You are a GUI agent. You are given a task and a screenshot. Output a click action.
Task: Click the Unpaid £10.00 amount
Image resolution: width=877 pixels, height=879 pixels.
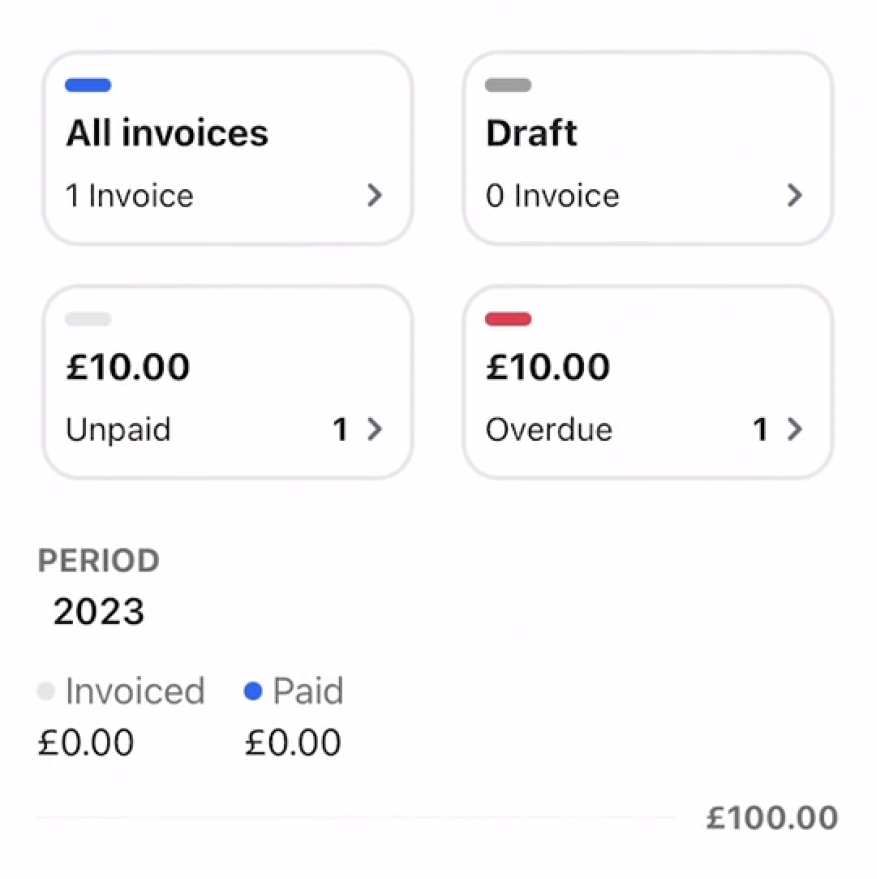point(128,367)
